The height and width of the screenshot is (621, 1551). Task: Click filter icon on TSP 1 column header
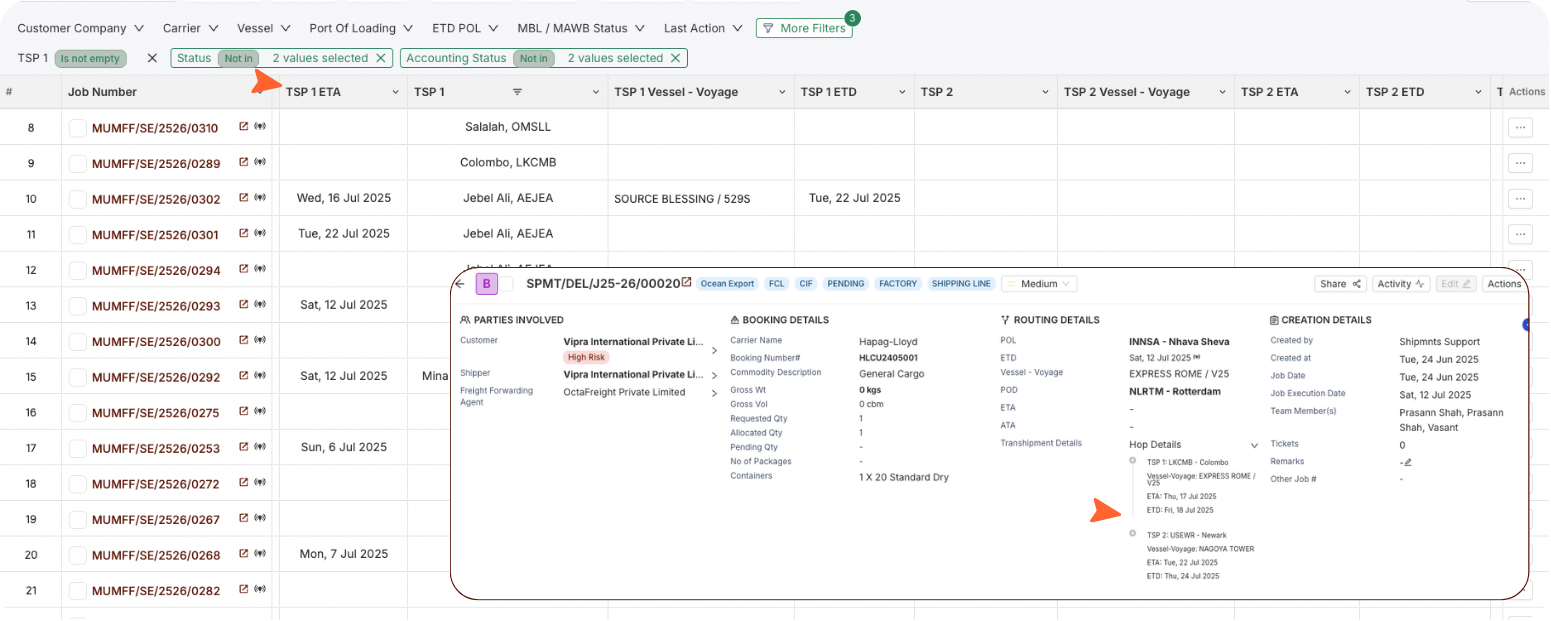coord(517,92)
